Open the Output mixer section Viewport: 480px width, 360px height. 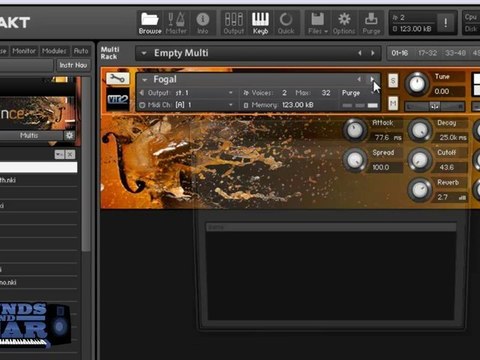coord(234,23)
